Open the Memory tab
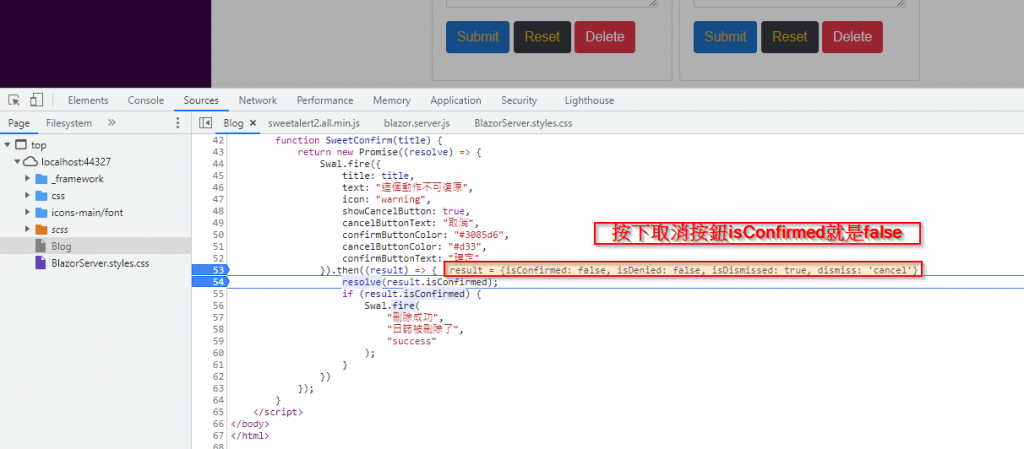The image size is (1024, 449). [x=391, y=101]
